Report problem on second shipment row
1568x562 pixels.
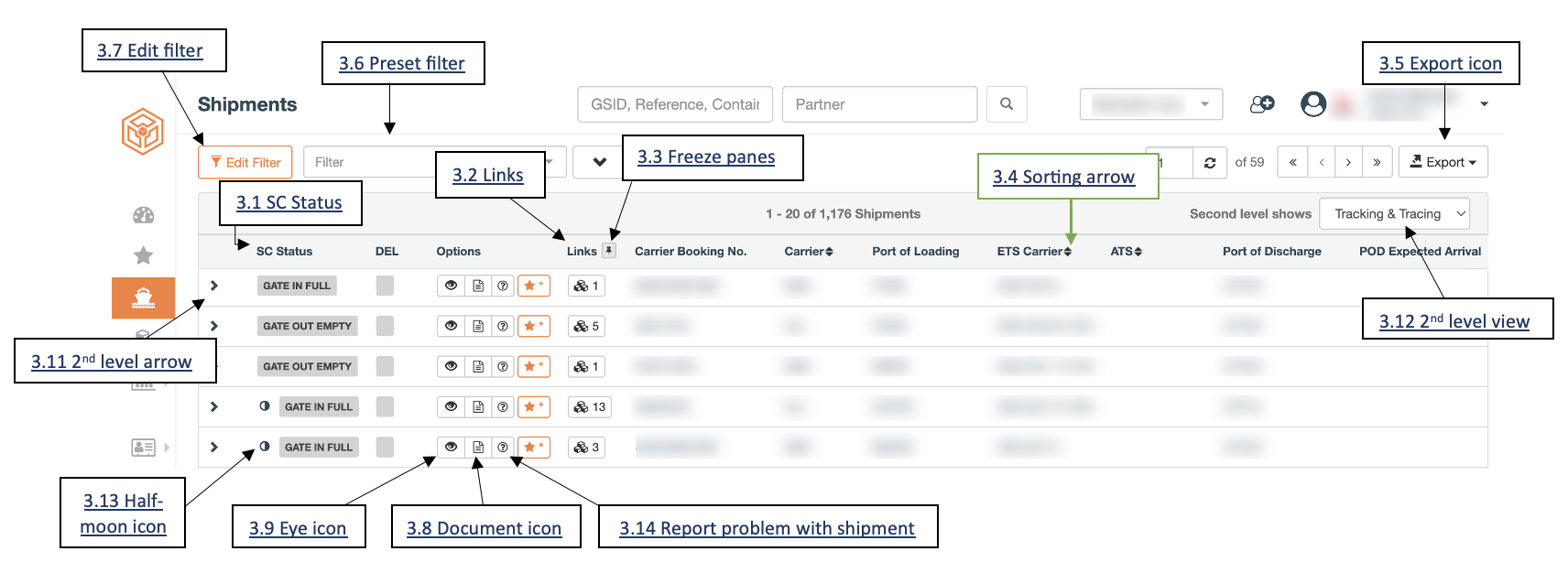[x=503, y=326]
